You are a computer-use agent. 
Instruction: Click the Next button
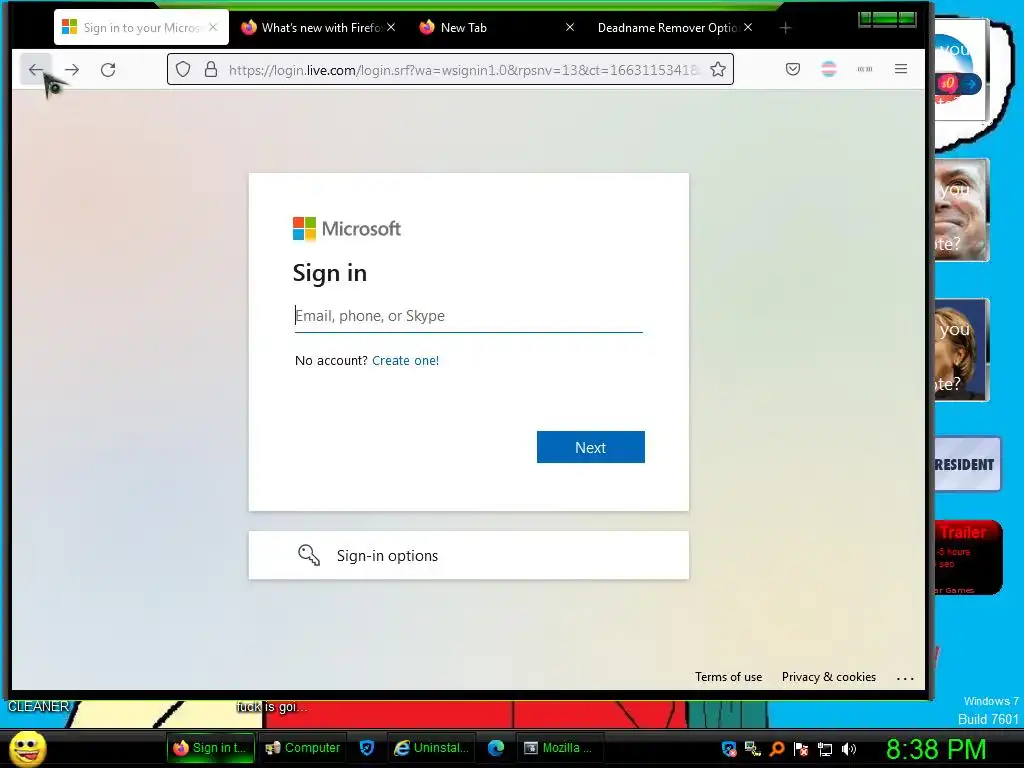(590, 447)
